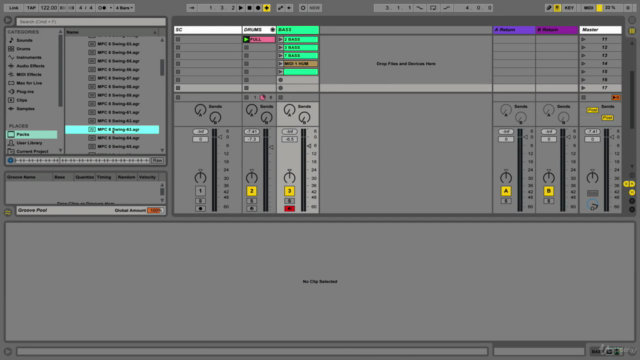Launch master scene 14
The image size is (640, 360).
click(584, 64)
